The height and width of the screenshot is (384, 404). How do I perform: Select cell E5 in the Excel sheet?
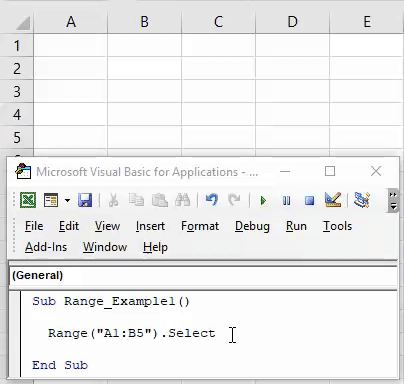coord(367,137)
